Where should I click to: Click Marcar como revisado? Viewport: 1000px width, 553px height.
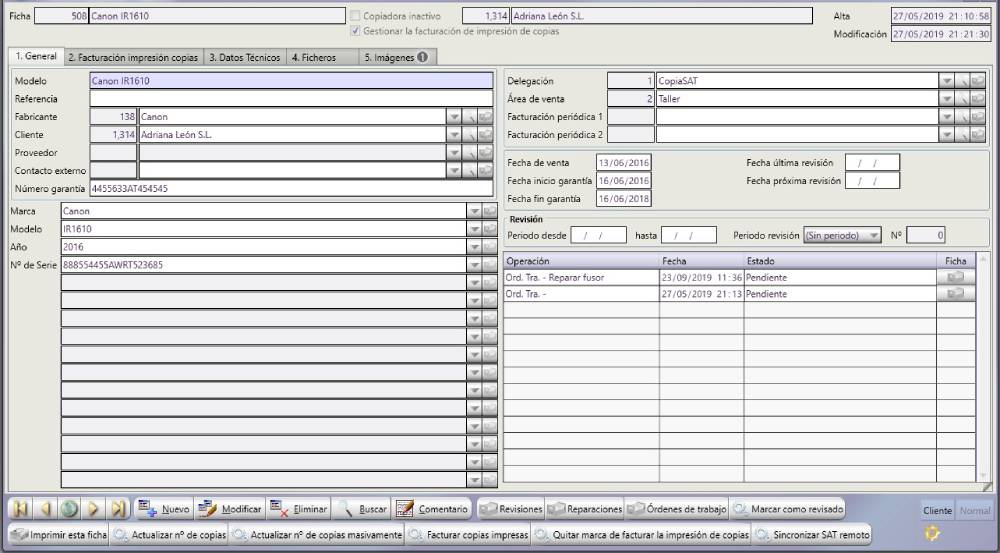click(x=788, y=509)
